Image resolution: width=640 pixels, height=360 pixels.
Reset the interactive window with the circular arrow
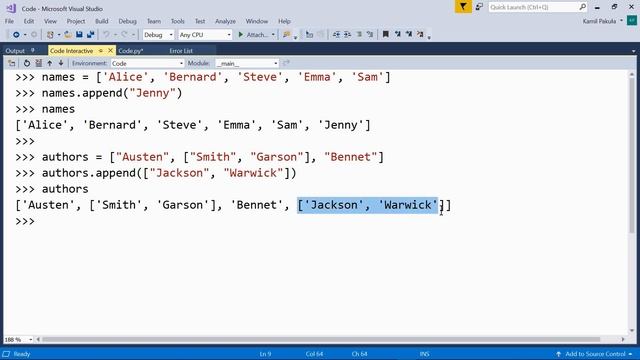(27, 63)
